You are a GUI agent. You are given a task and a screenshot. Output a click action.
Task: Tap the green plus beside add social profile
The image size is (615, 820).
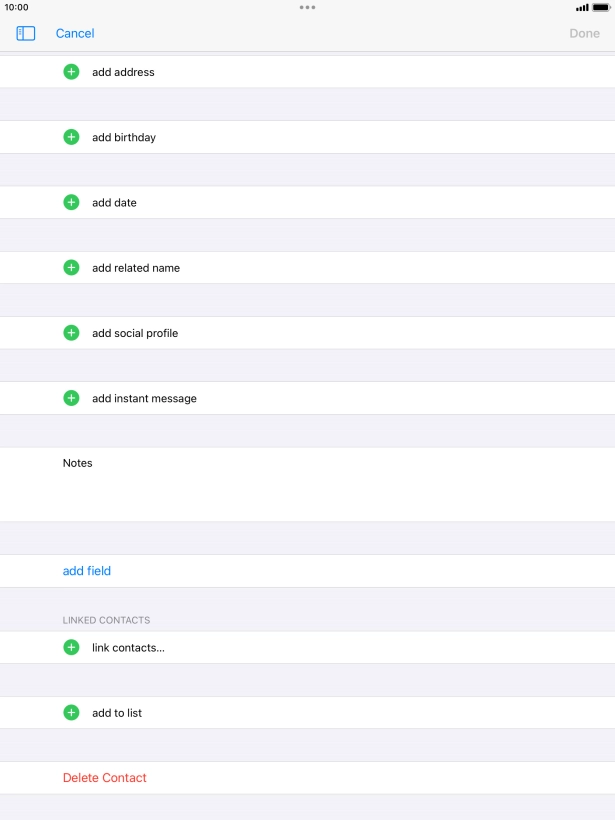tap(71, 332)
